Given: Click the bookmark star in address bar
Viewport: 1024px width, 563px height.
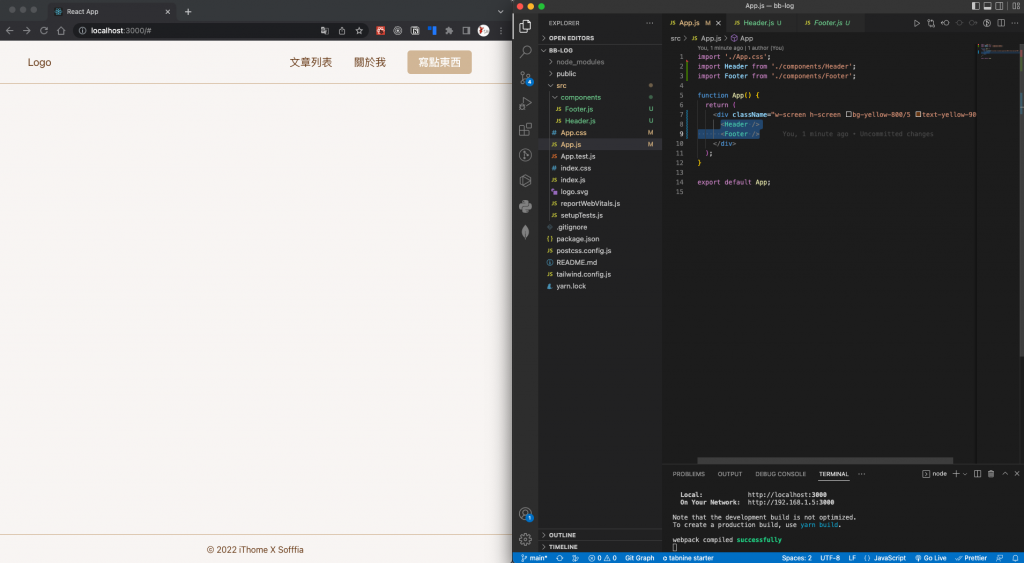Looking at the screenshot, I should point(359,31).
